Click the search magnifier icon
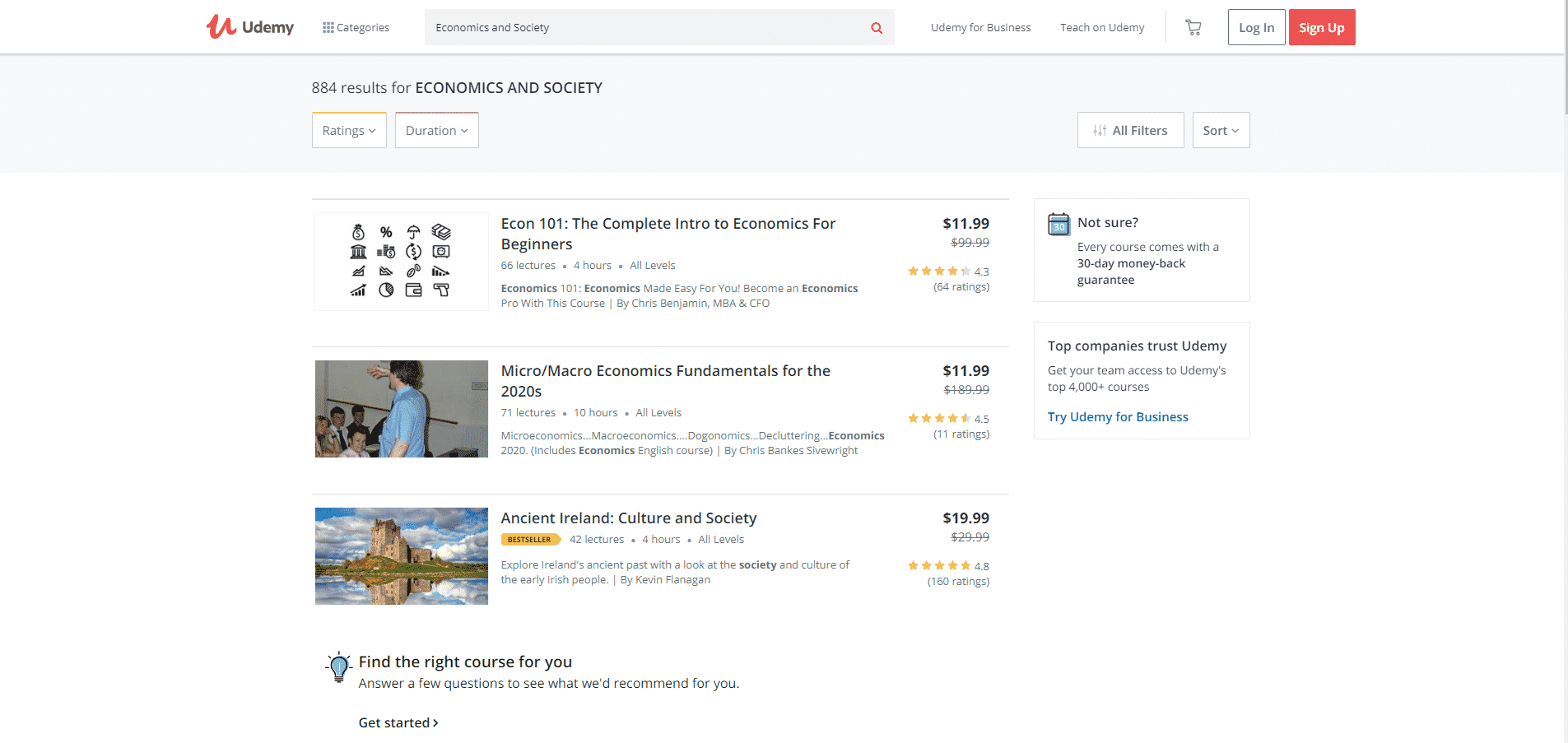 pos(877,28)
